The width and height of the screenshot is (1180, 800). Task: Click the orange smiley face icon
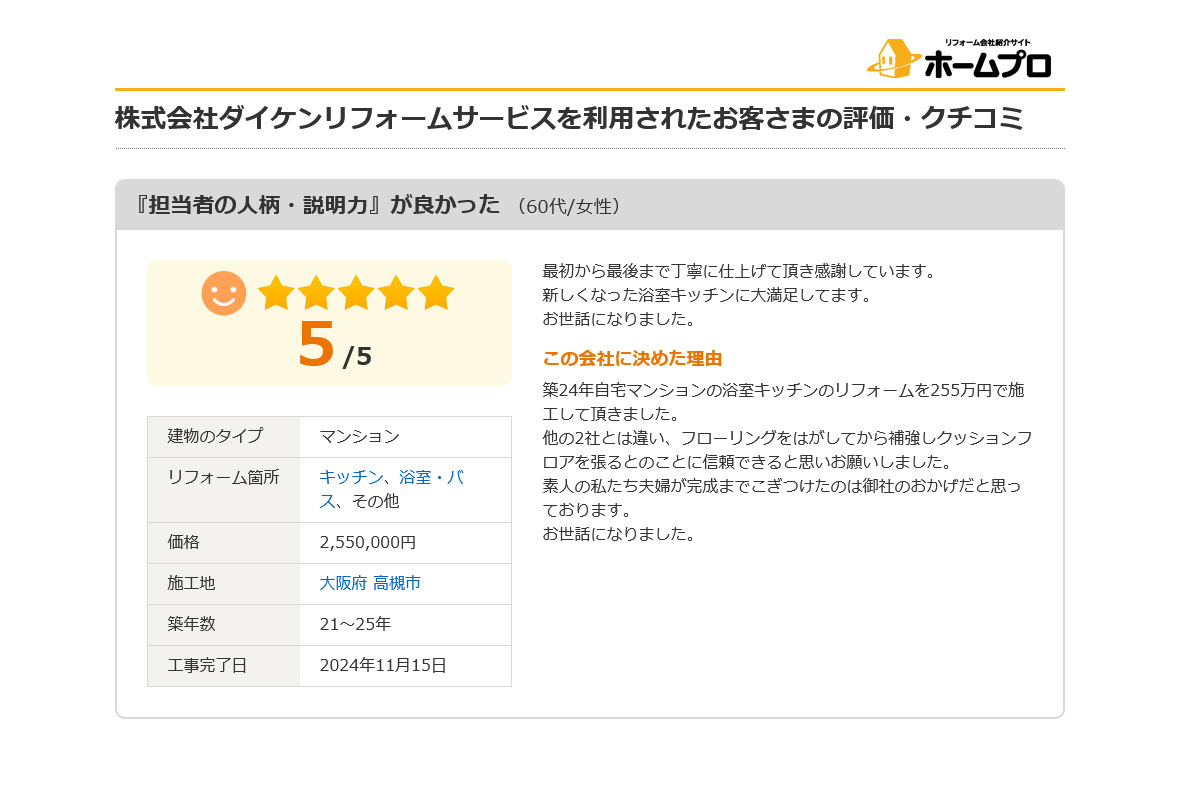click(224, 293)
